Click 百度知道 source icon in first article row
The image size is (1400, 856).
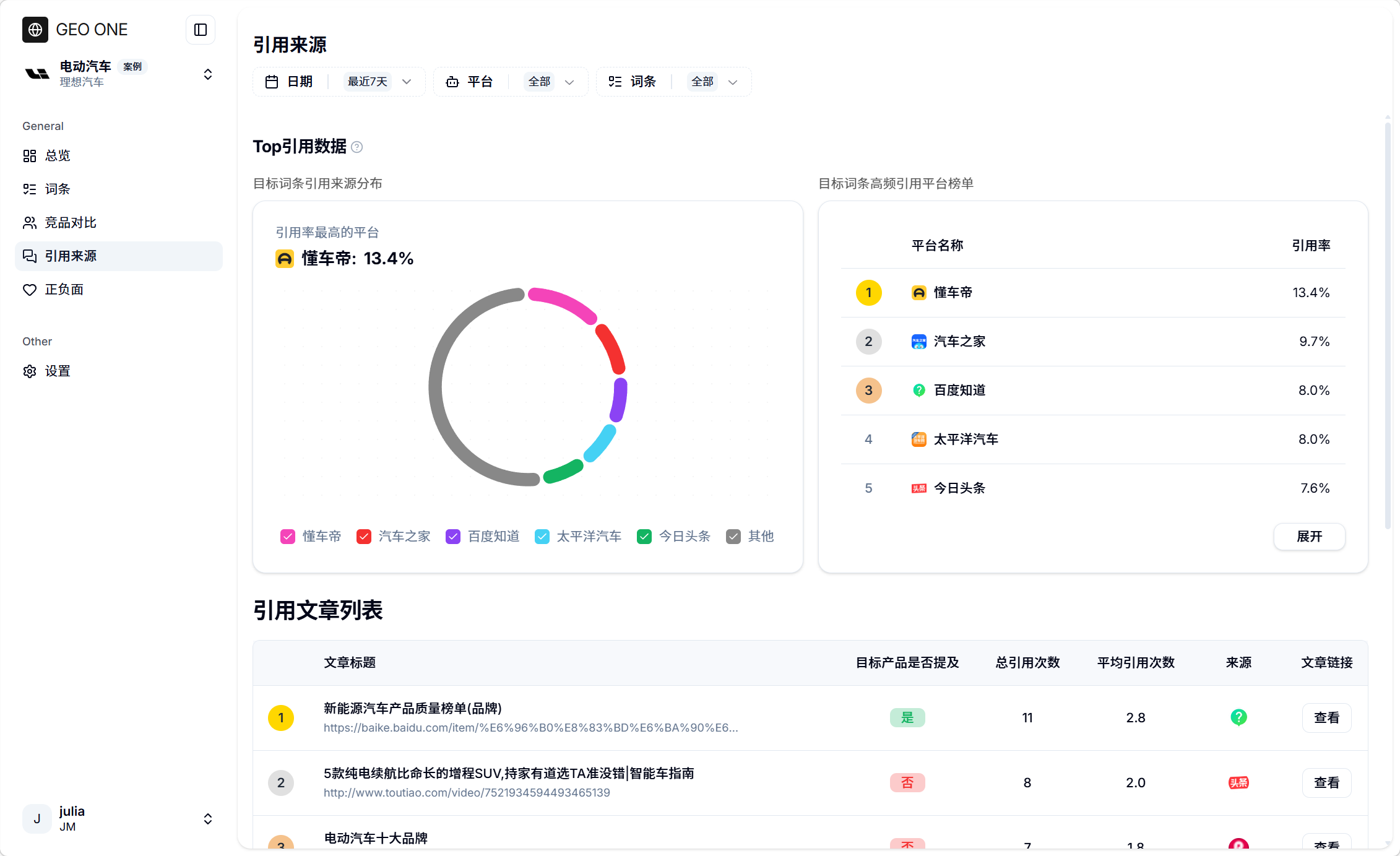(1238, 717)
